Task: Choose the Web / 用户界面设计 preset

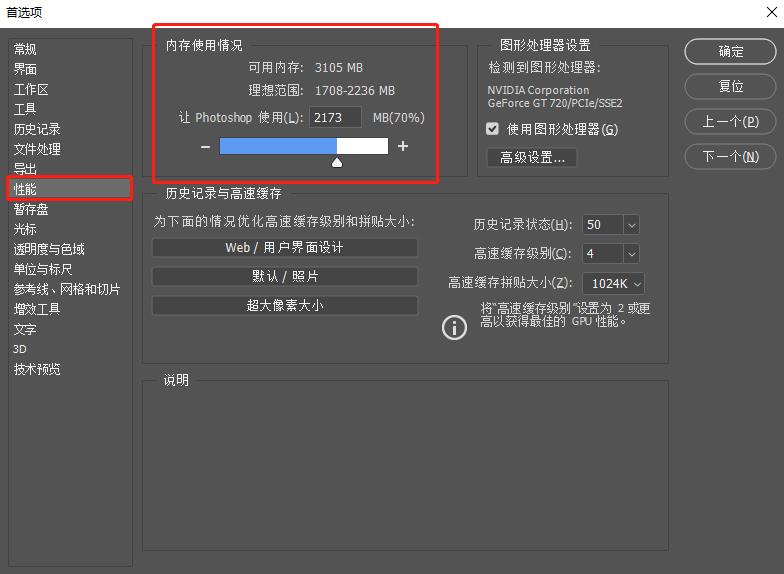Action: click(x=284, y=247)
